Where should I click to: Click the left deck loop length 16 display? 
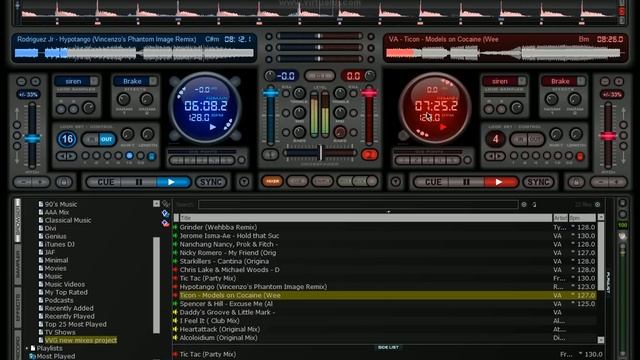tap(67, 139)
